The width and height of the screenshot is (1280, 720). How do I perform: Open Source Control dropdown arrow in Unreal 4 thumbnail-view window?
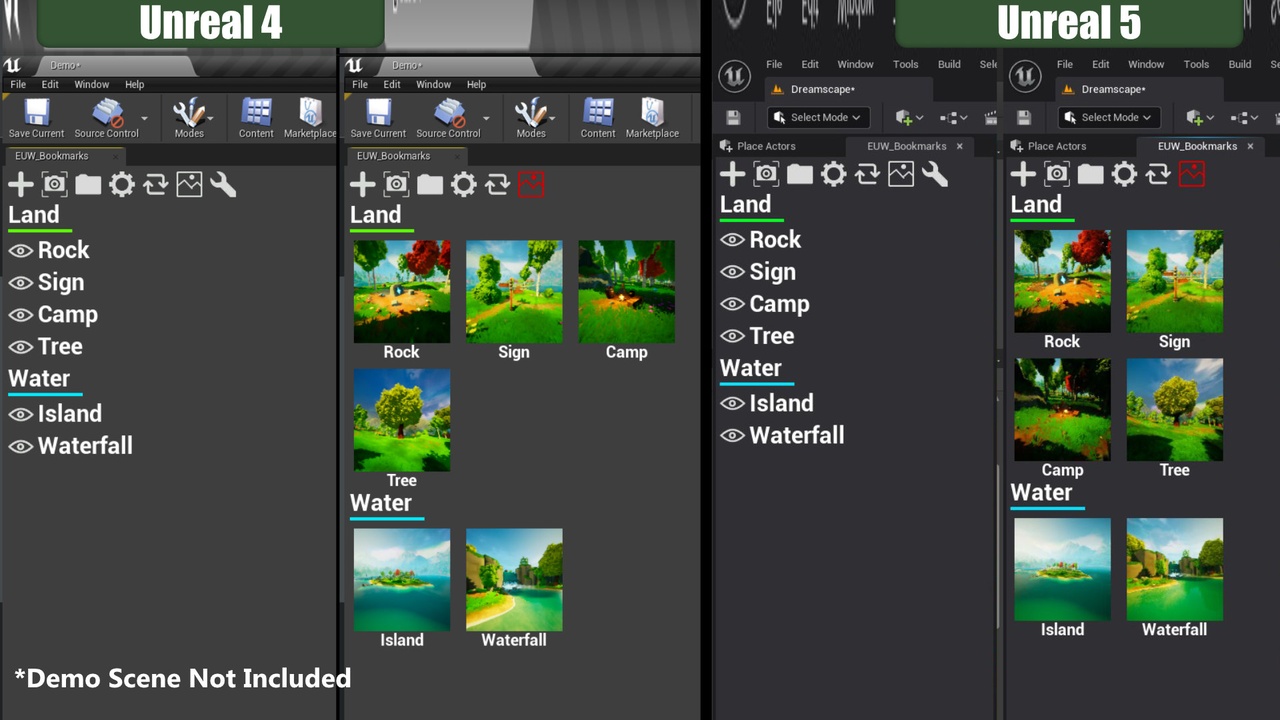click(486, 118)
